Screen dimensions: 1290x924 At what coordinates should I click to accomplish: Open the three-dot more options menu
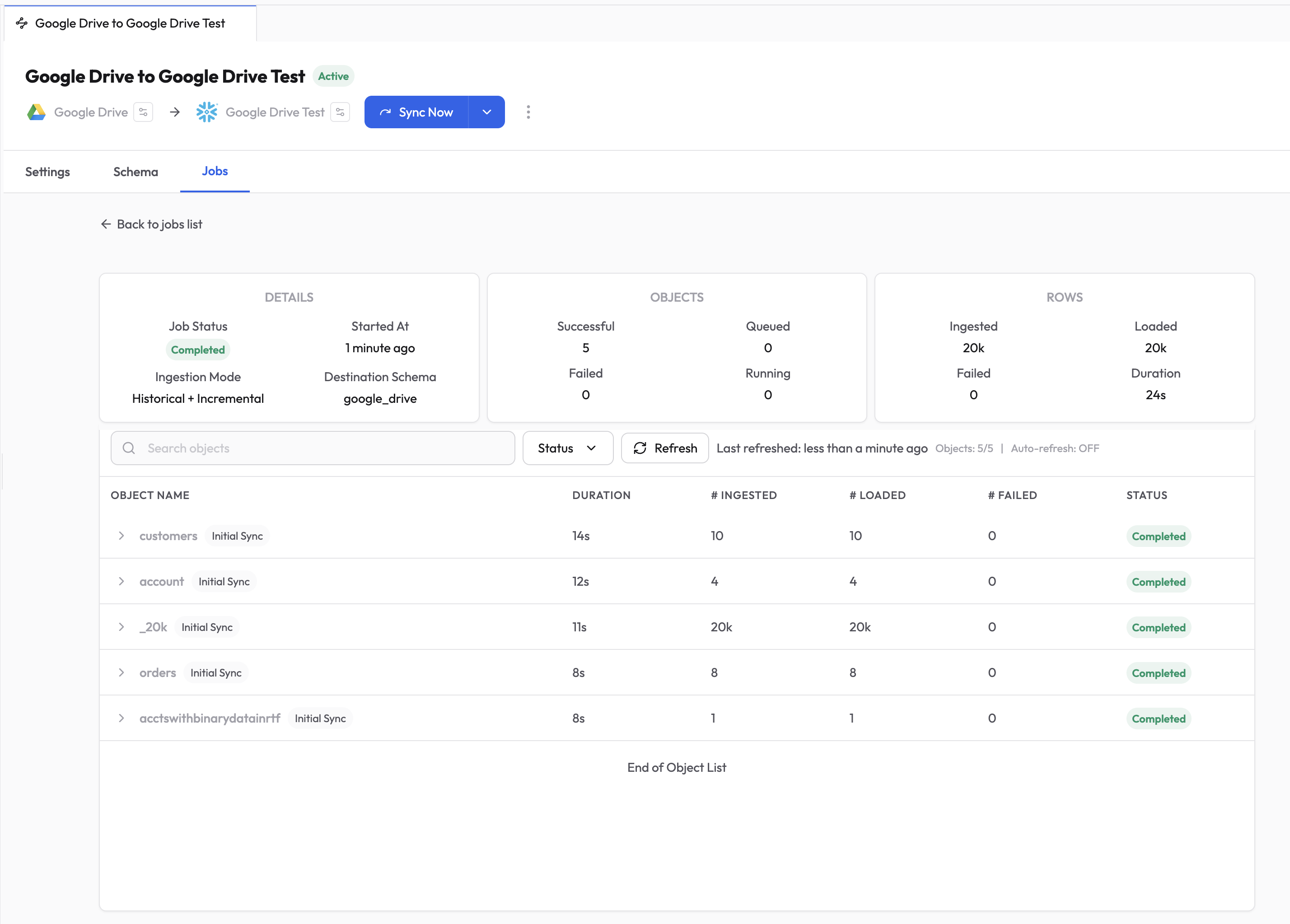click(x=528, y=112)
